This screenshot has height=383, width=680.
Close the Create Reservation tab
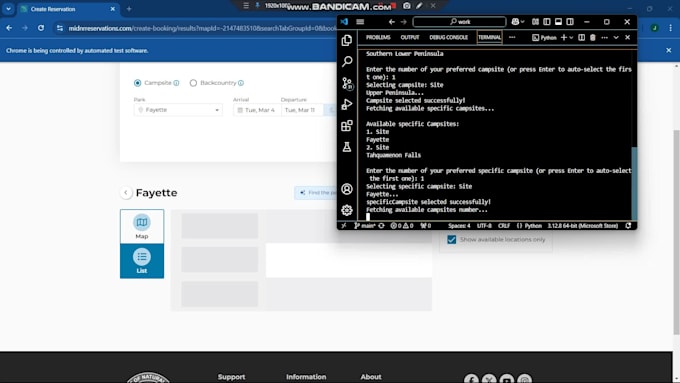113,9
